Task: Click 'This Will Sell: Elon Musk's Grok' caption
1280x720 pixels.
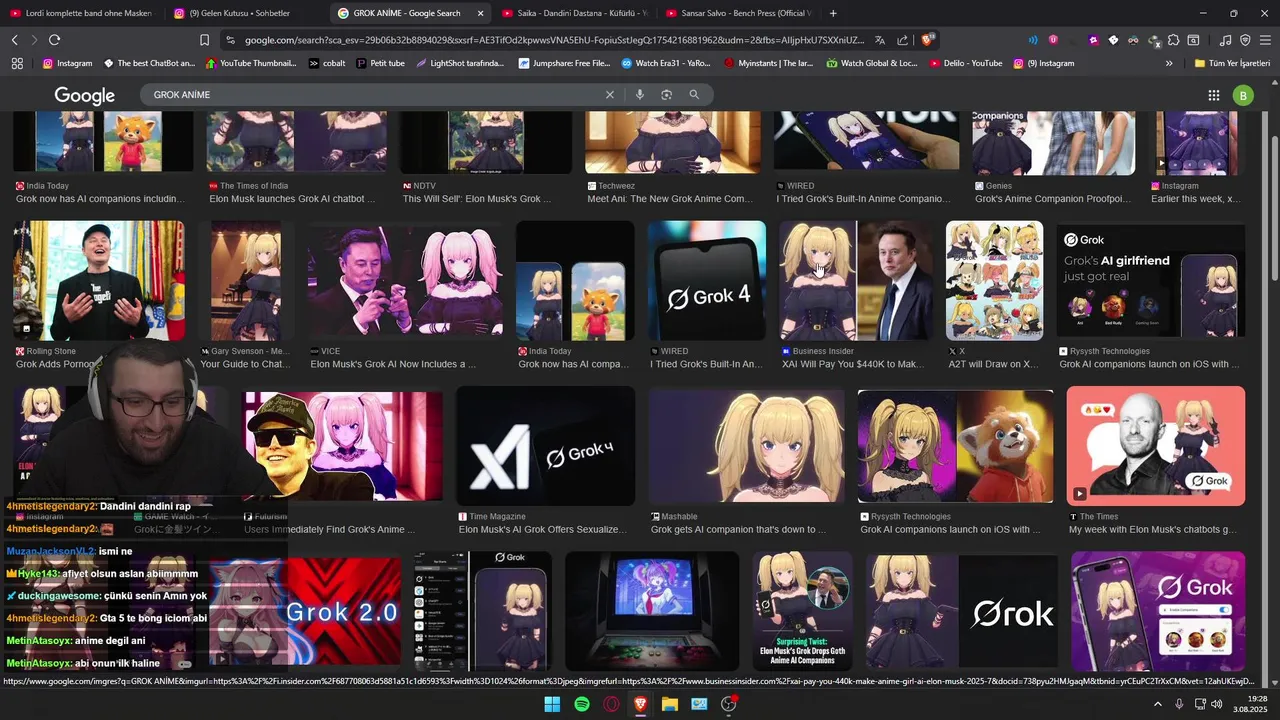Action: [477, 199]
